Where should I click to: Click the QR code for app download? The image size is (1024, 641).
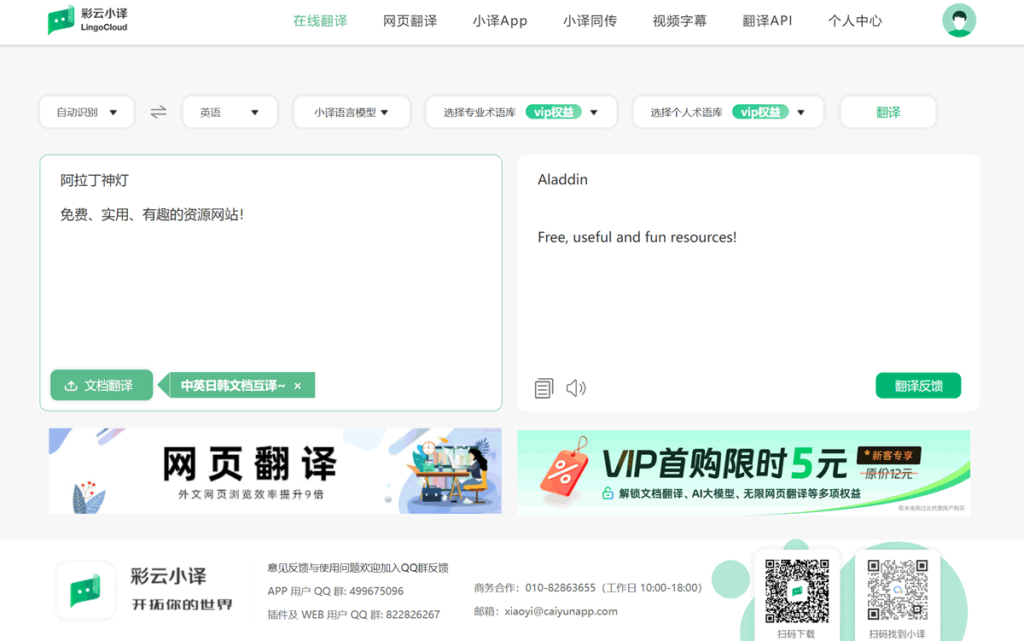pyautogui.click(x=796, y=590)
